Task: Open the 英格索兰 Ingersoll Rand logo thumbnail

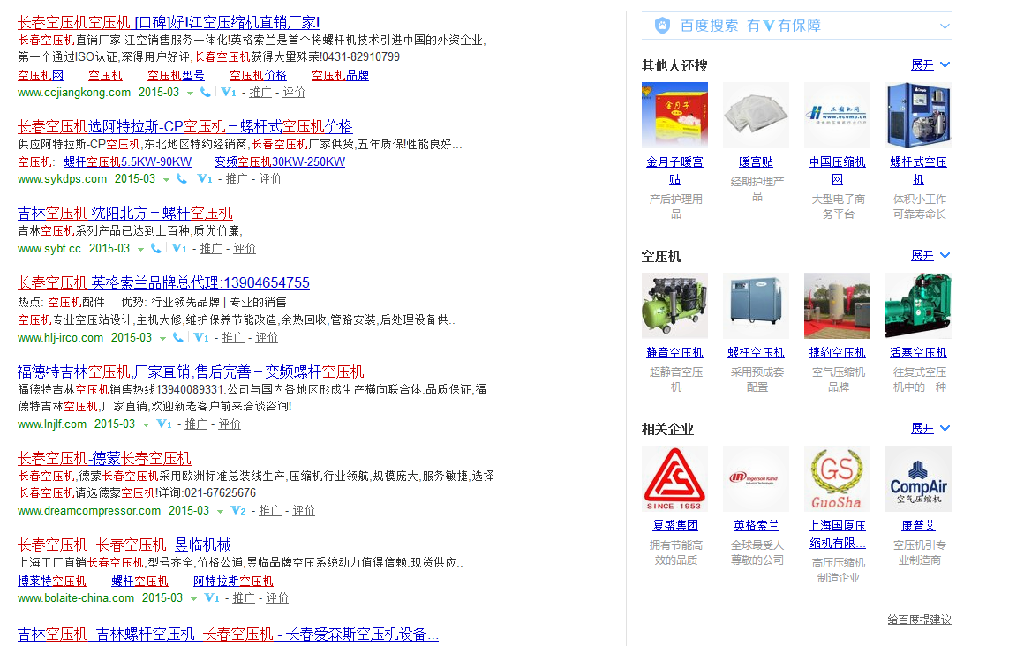Action: [x=756, y=479]
